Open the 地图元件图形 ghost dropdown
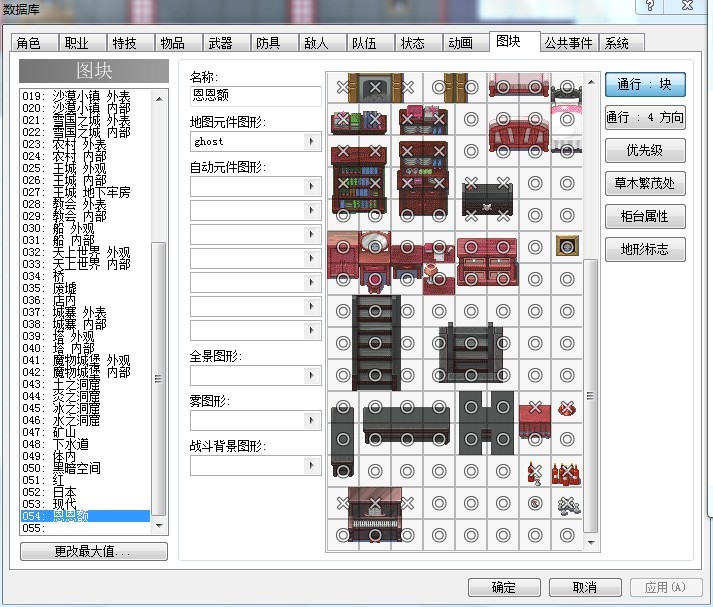The image size is (713, 607). pyautogui.click(x=311, y=141)
